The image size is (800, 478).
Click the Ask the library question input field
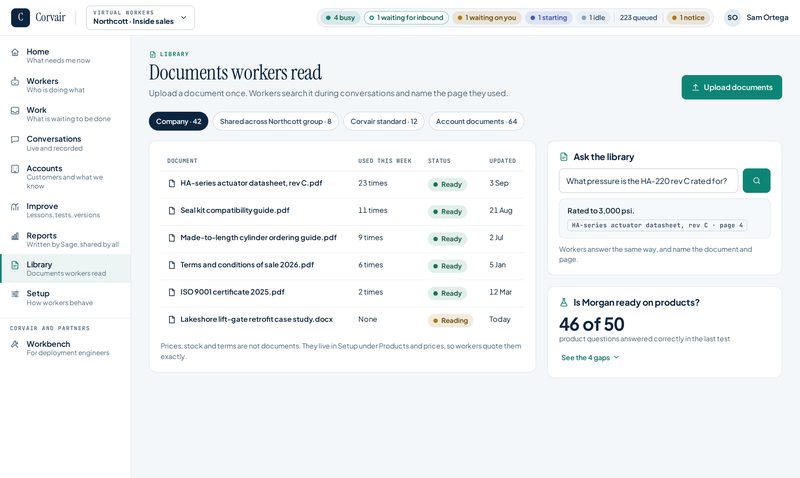point(648,181)
